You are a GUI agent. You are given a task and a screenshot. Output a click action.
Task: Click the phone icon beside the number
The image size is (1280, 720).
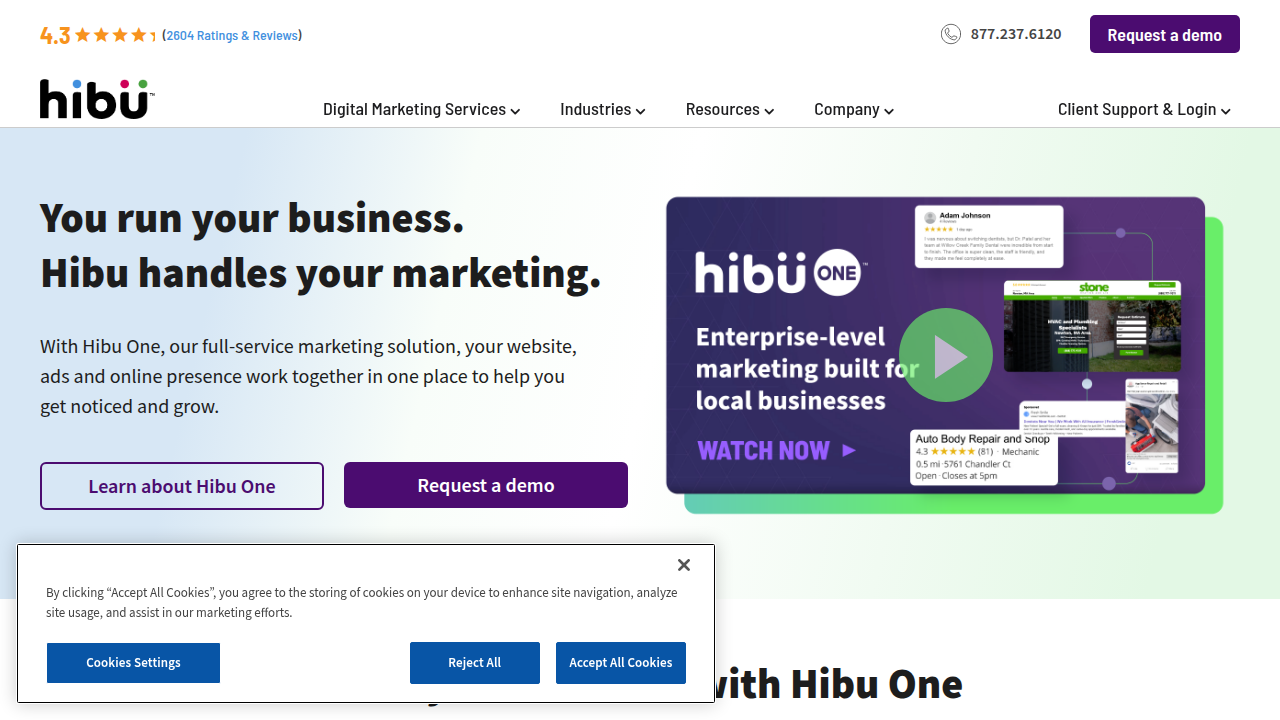tap(951, 34)
